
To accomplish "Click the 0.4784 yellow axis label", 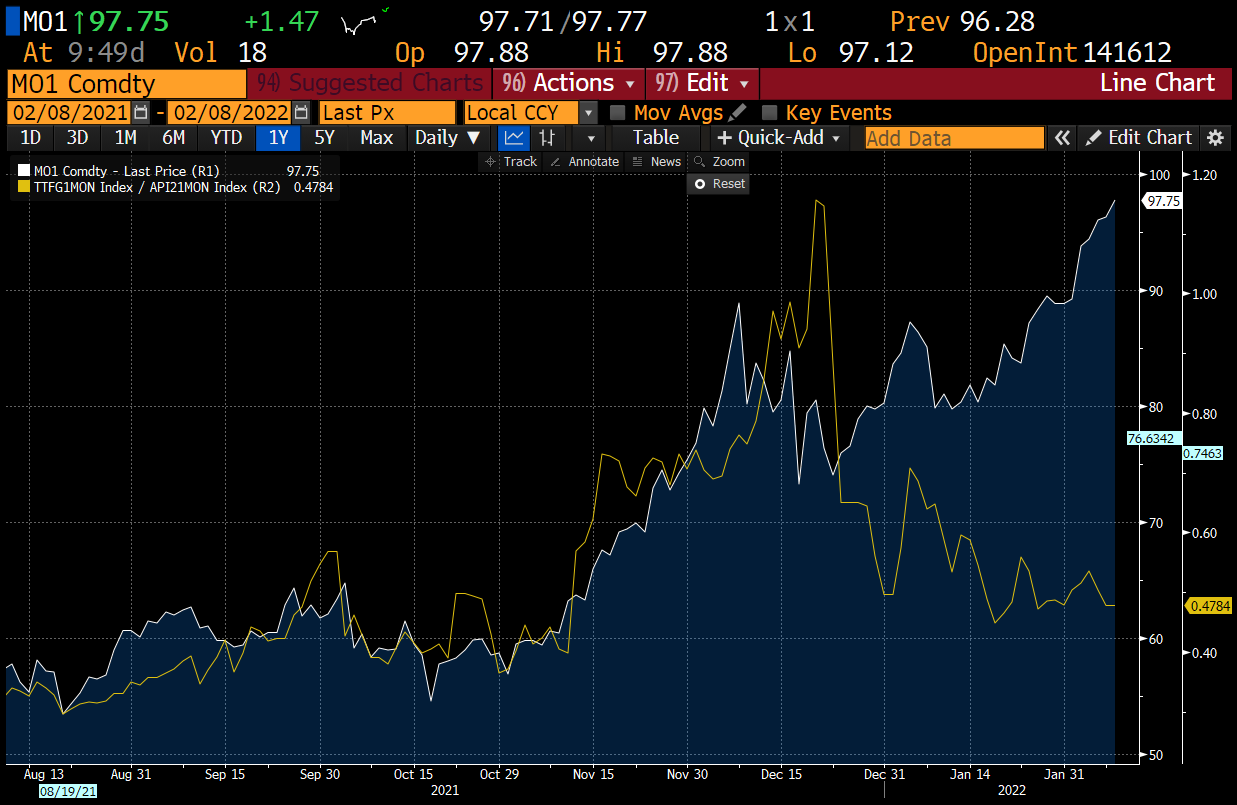I will point(1211,606).
